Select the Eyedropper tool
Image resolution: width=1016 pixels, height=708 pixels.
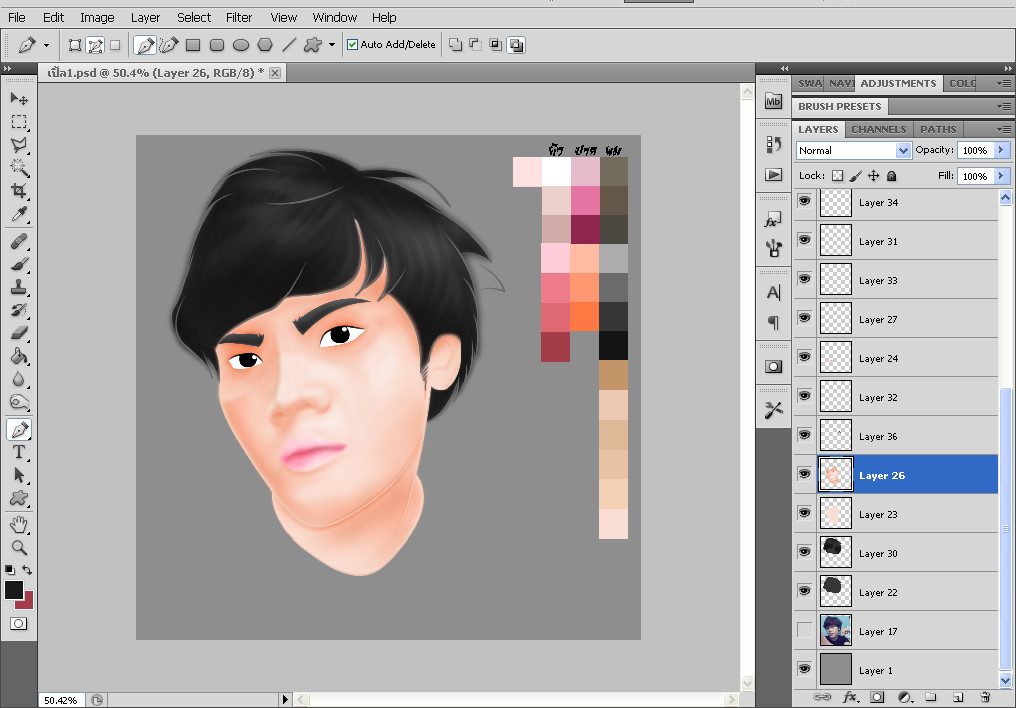click(19, 215)
